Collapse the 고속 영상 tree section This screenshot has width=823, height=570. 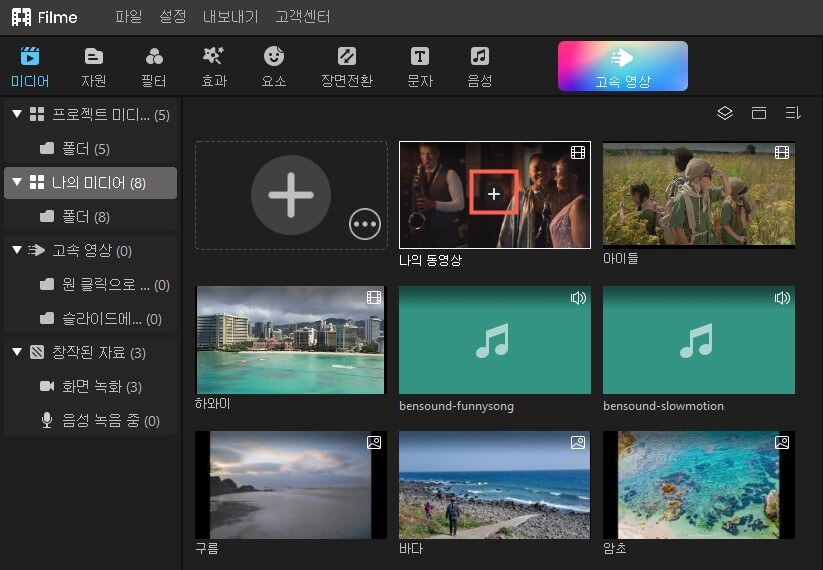(x=17, y=250)
